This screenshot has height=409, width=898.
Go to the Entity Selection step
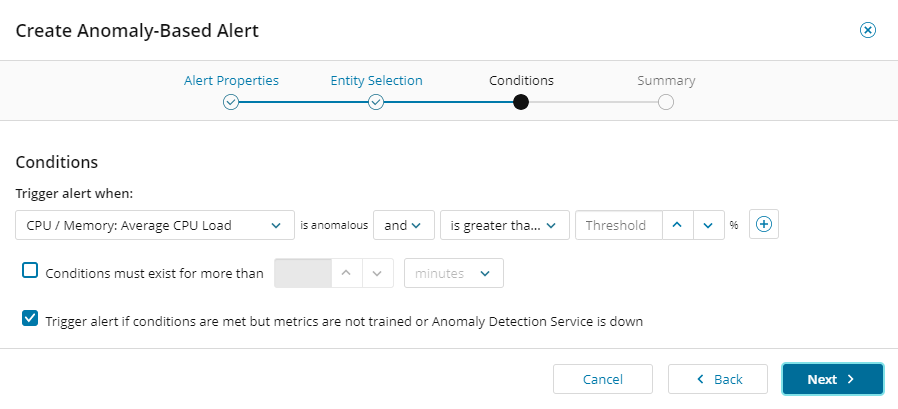pos(376,81)
